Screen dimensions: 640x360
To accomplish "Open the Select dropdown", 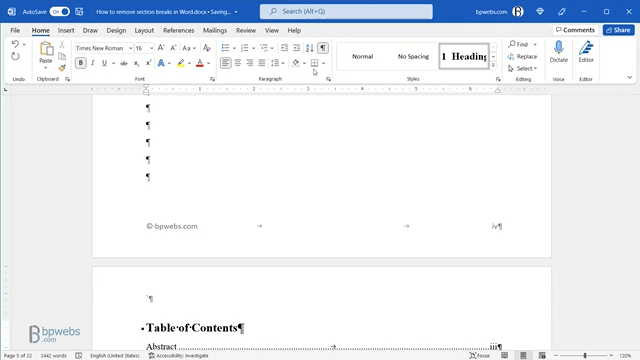I will 522,68.
